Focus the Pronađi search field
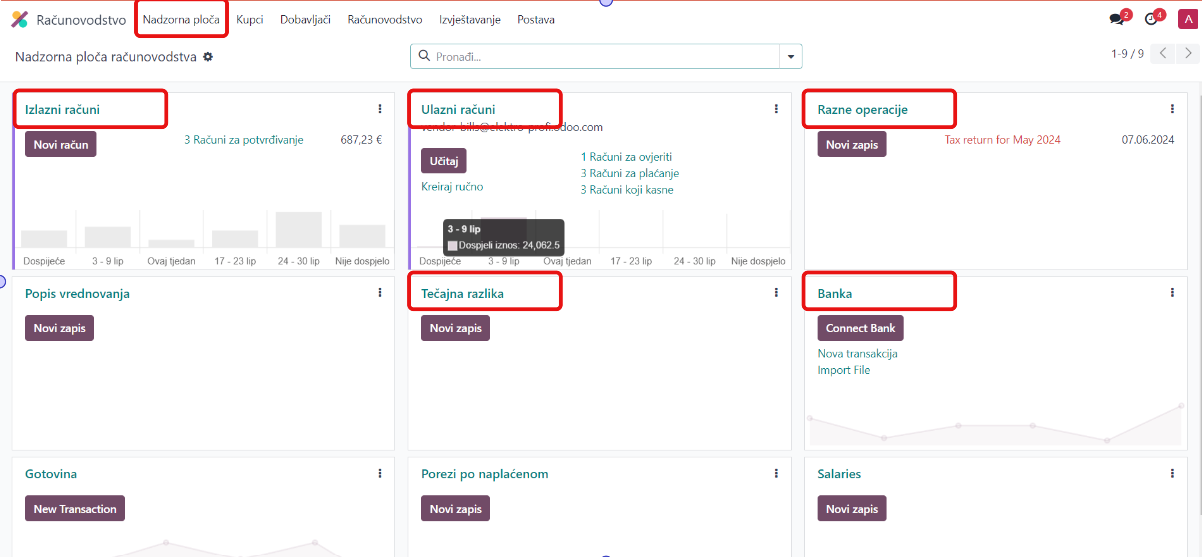Screen dimensions: 1202x557 tap(600, 57)
